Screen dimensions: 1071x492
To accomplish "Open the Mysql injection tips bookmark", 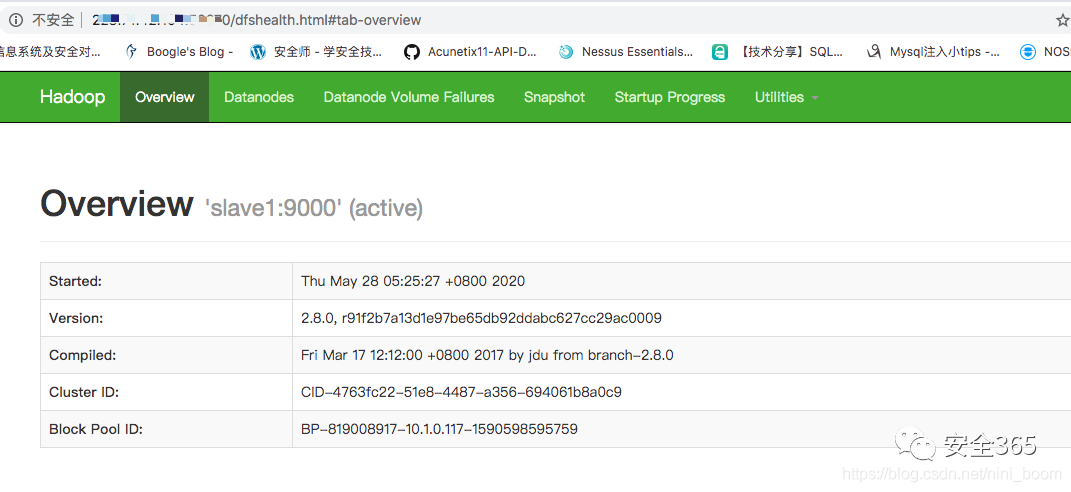I will 874,52.
